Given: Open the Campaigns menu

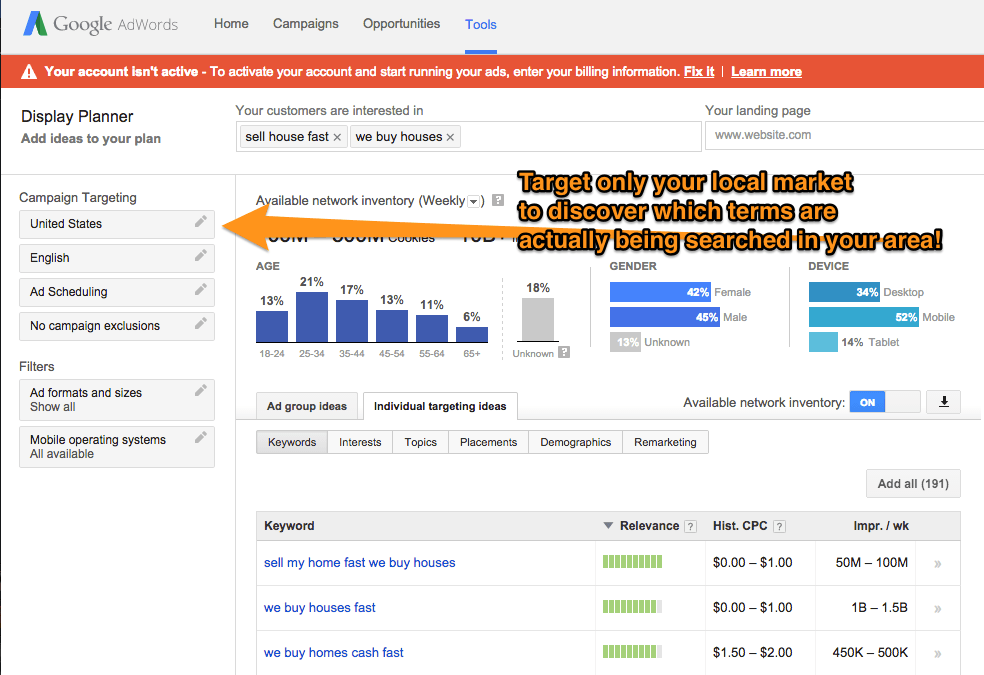Looking at the screenshot, I should coord(306,23).
